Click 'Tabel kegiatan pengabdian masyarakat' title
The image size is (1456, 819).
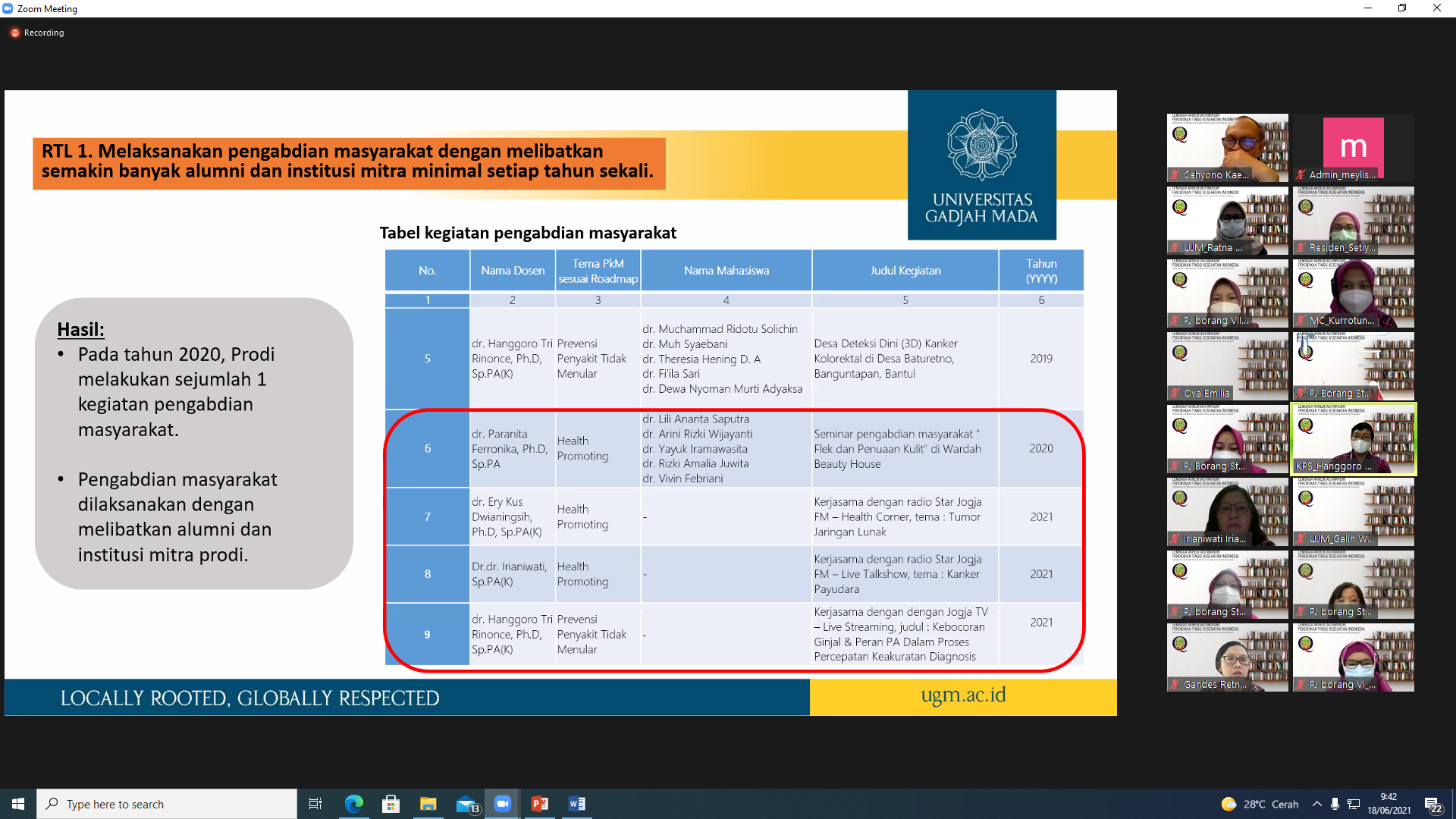point(528,233)
